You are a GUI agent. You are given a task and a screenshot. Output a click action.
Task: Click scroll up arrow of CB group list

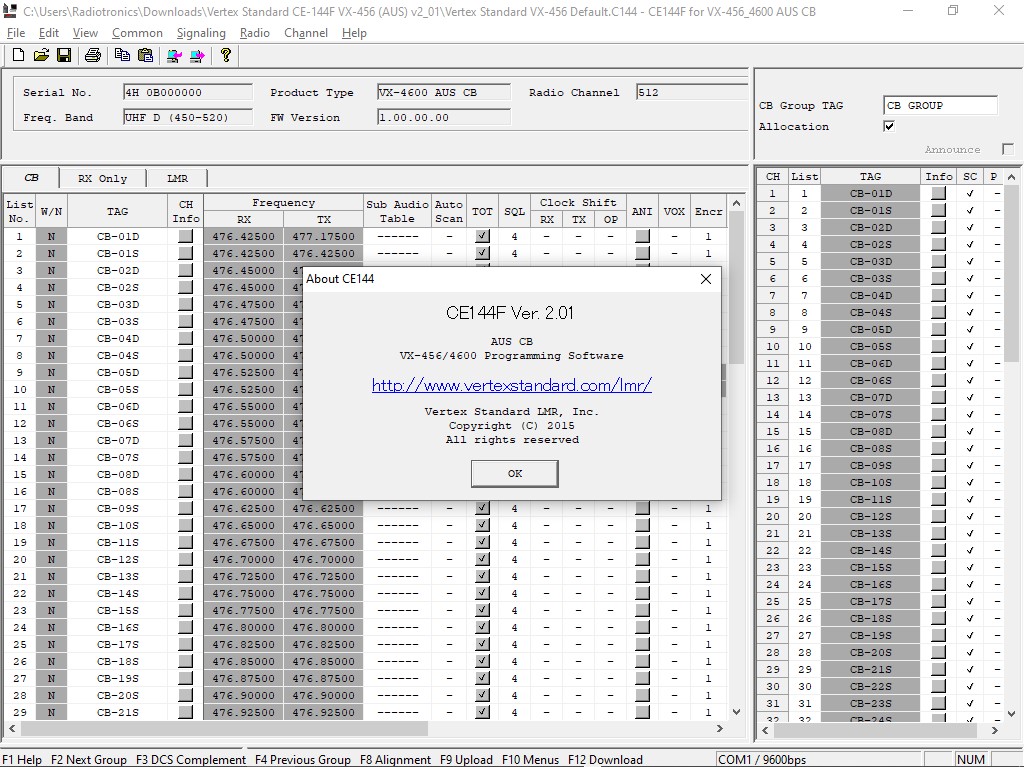[1011, 177]
